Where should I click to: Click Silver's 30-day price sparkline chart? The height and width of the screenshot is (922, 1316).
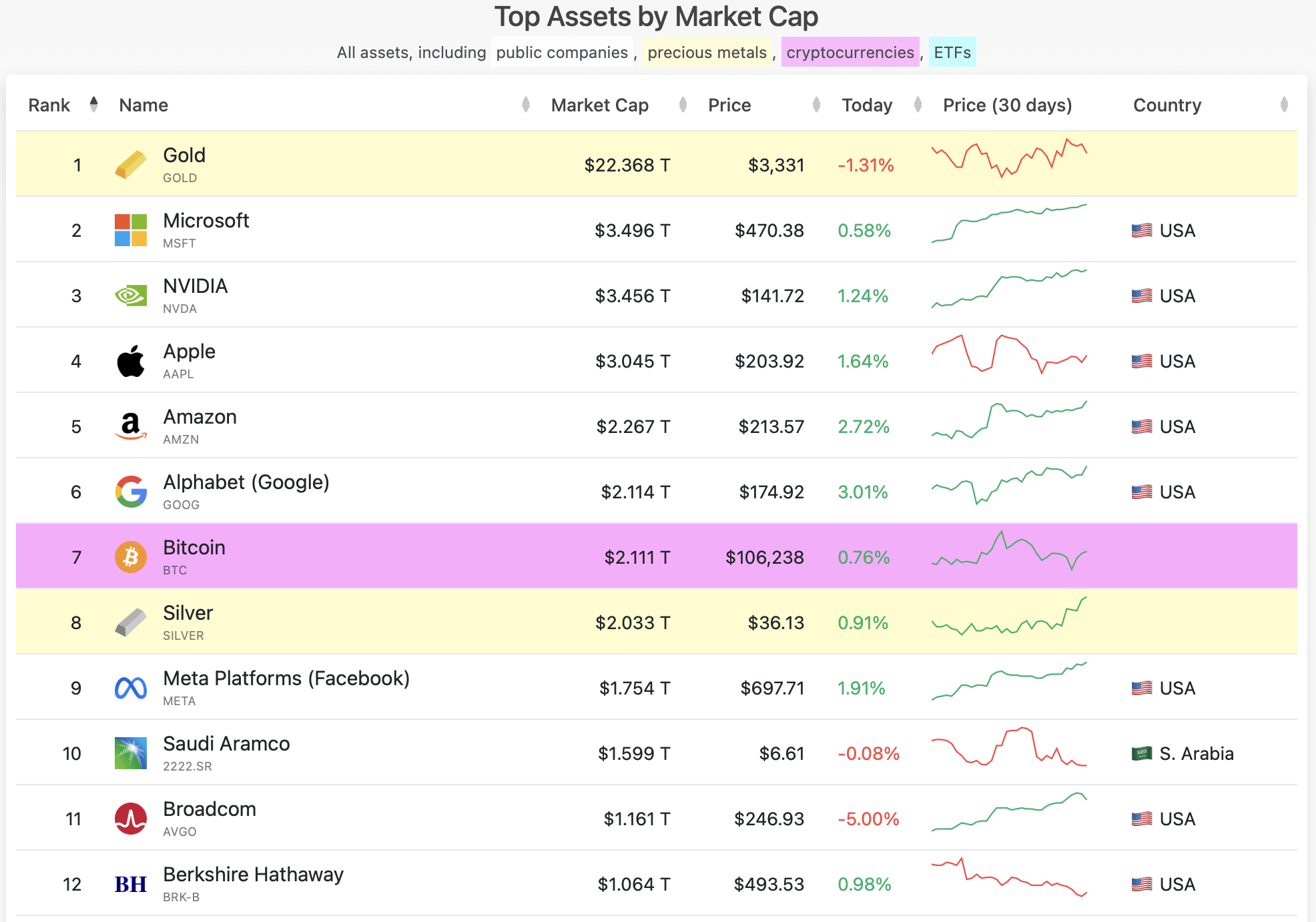pyautogui.click(x=1009, y=616)
